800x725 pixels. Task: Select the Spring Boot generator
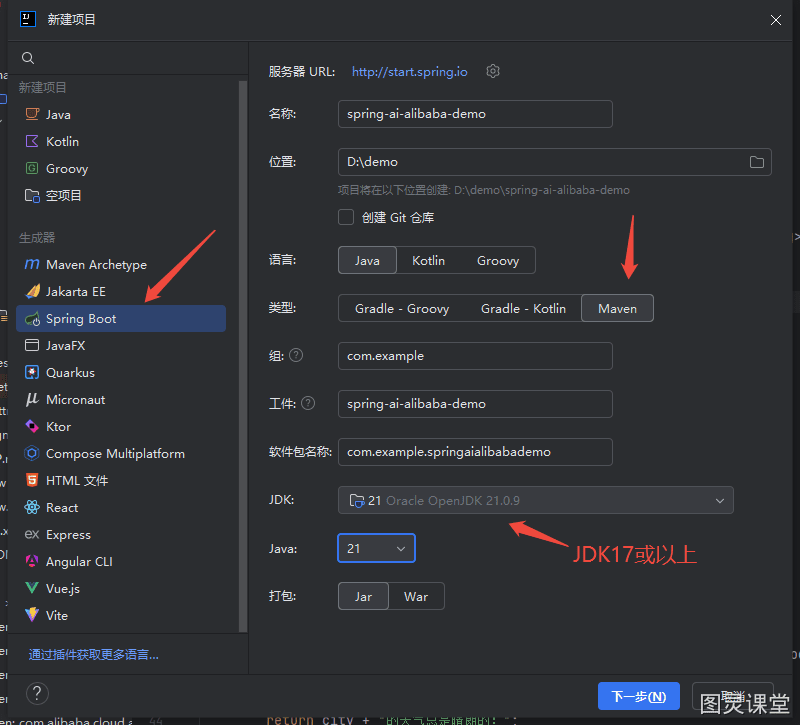pyautogui.click(x=121, y=318)
